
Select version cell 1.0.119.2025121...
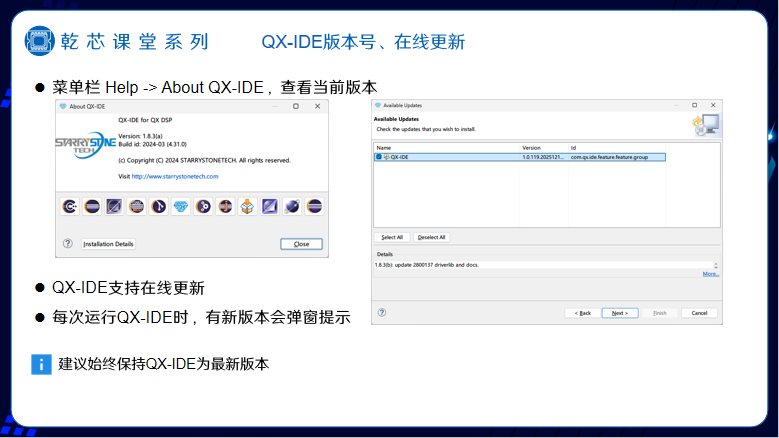click(x=543, y=157)
